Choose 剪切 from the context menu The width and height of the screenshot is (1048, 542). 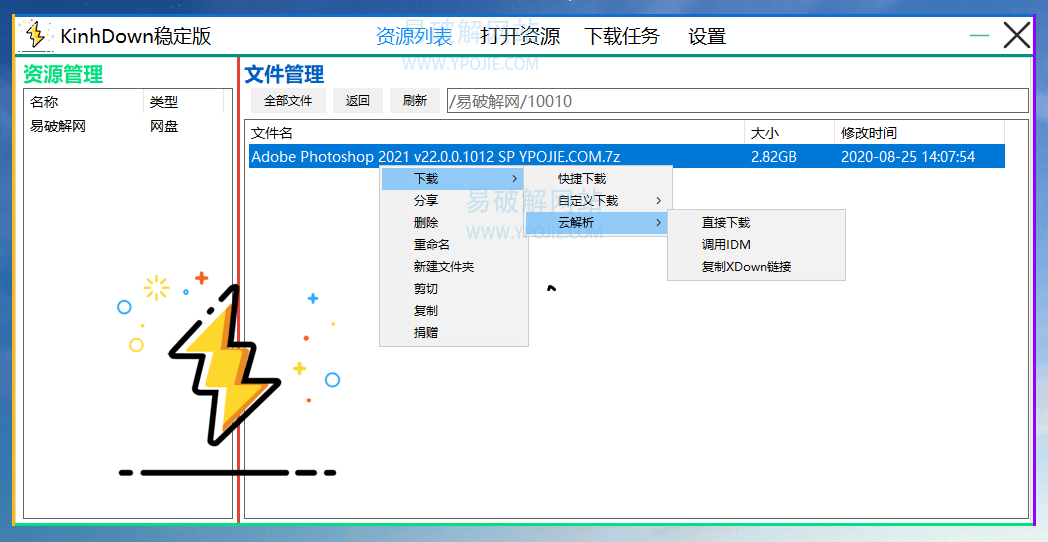pyautogui.click(x=453, y=289)
